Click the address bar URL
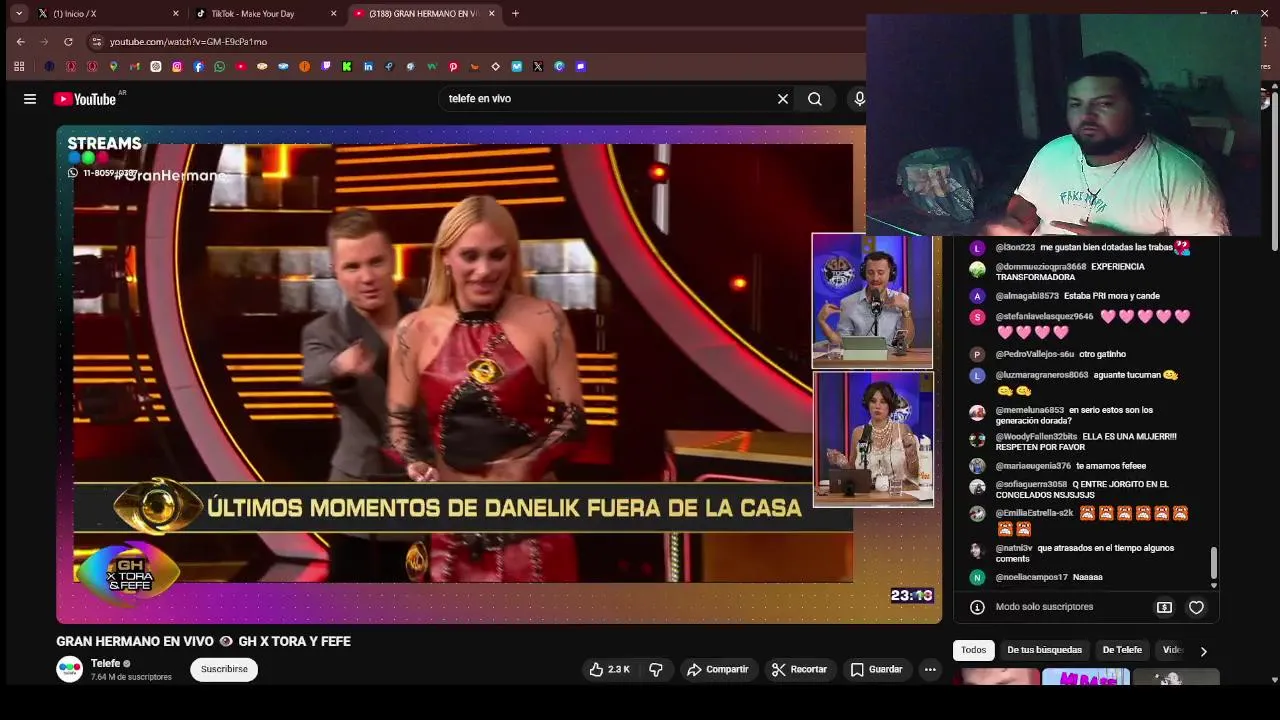 coord(188,42)
